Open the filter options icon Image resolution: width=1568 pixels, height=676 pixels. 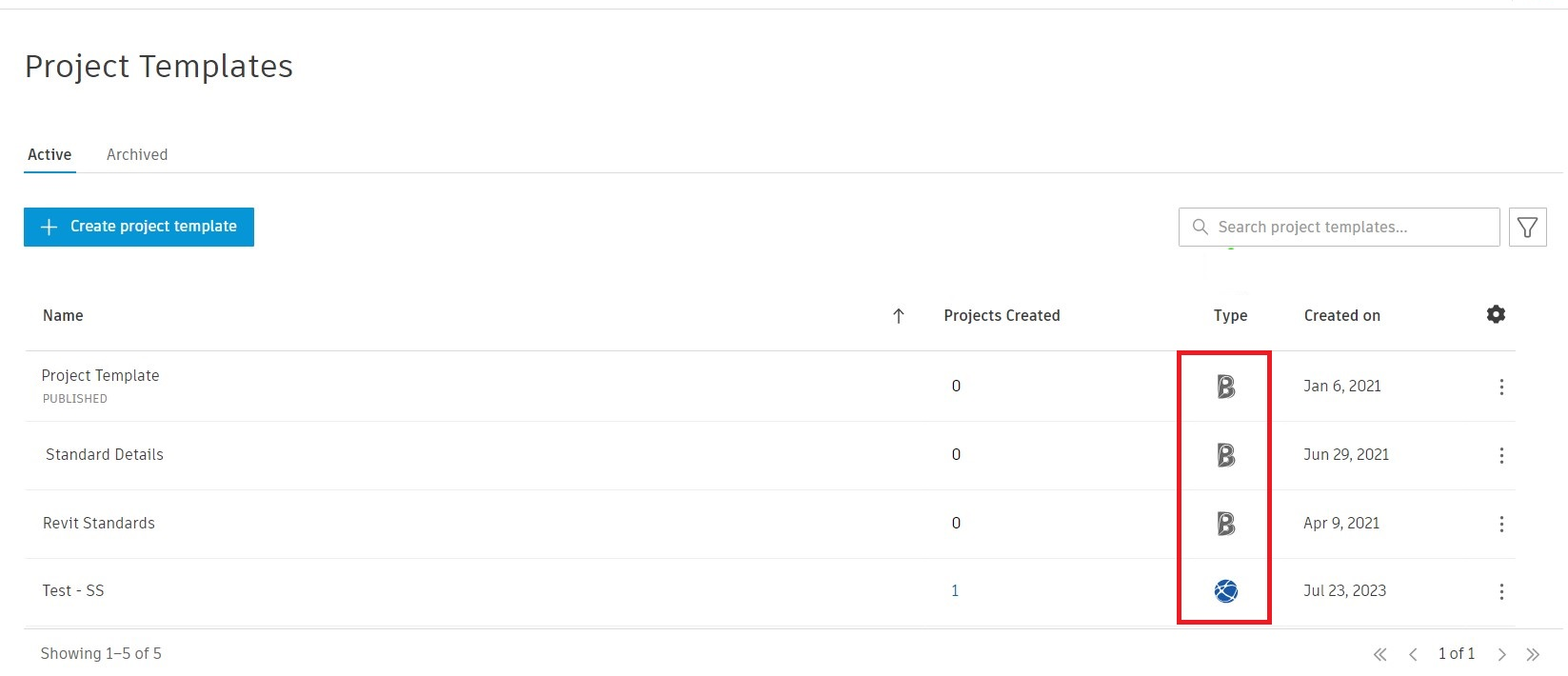(x=1528, y=227)
